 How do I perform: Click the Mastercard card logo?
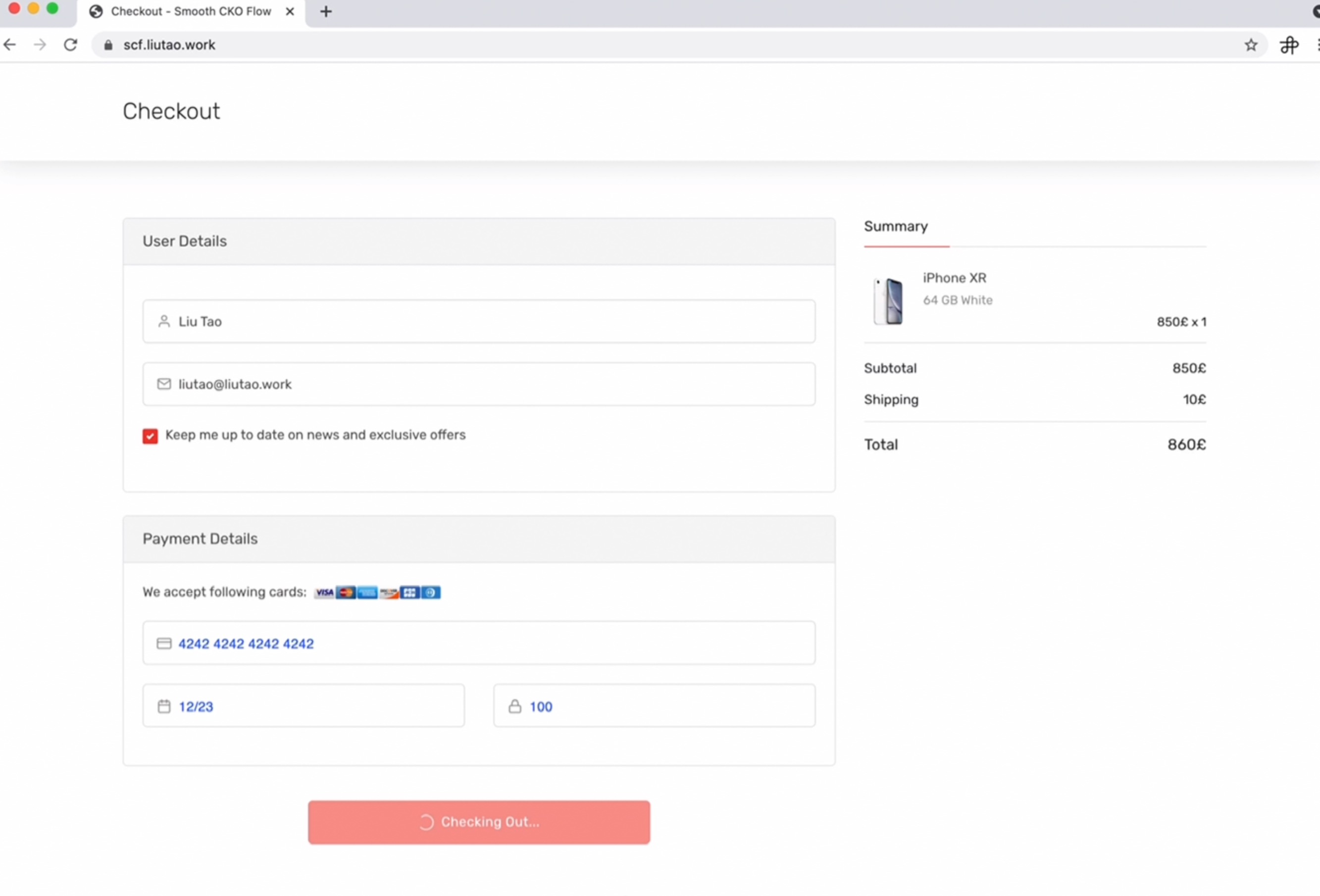click(x=345, y=593)
